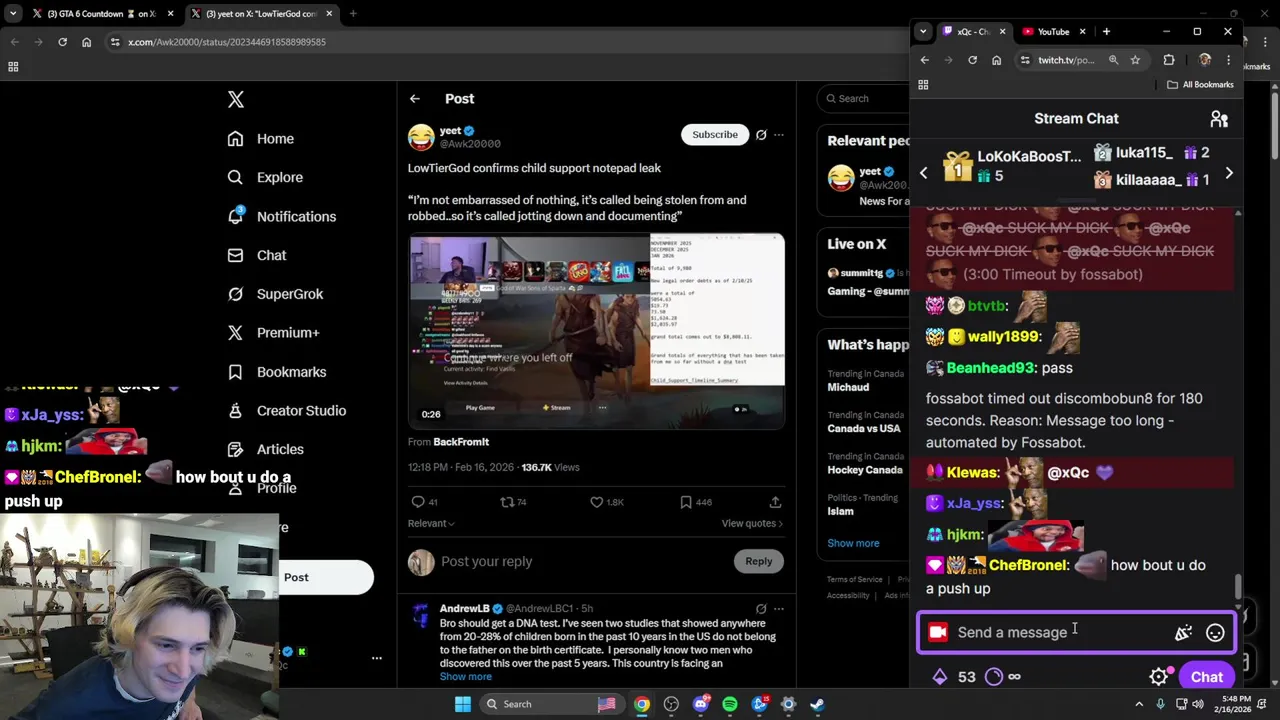1280x720 pixels.
Task: Open channel points balance showing 53
Action: [954, 677]
